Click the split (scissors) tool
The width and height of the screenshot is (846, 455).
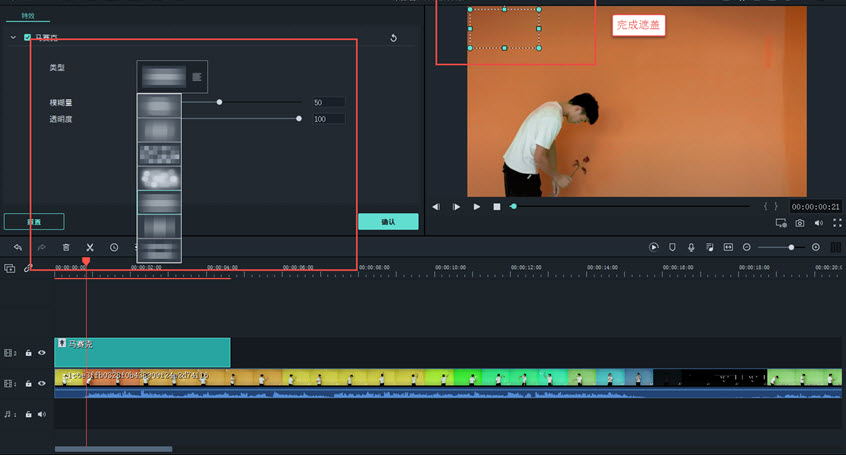[89, 247]
